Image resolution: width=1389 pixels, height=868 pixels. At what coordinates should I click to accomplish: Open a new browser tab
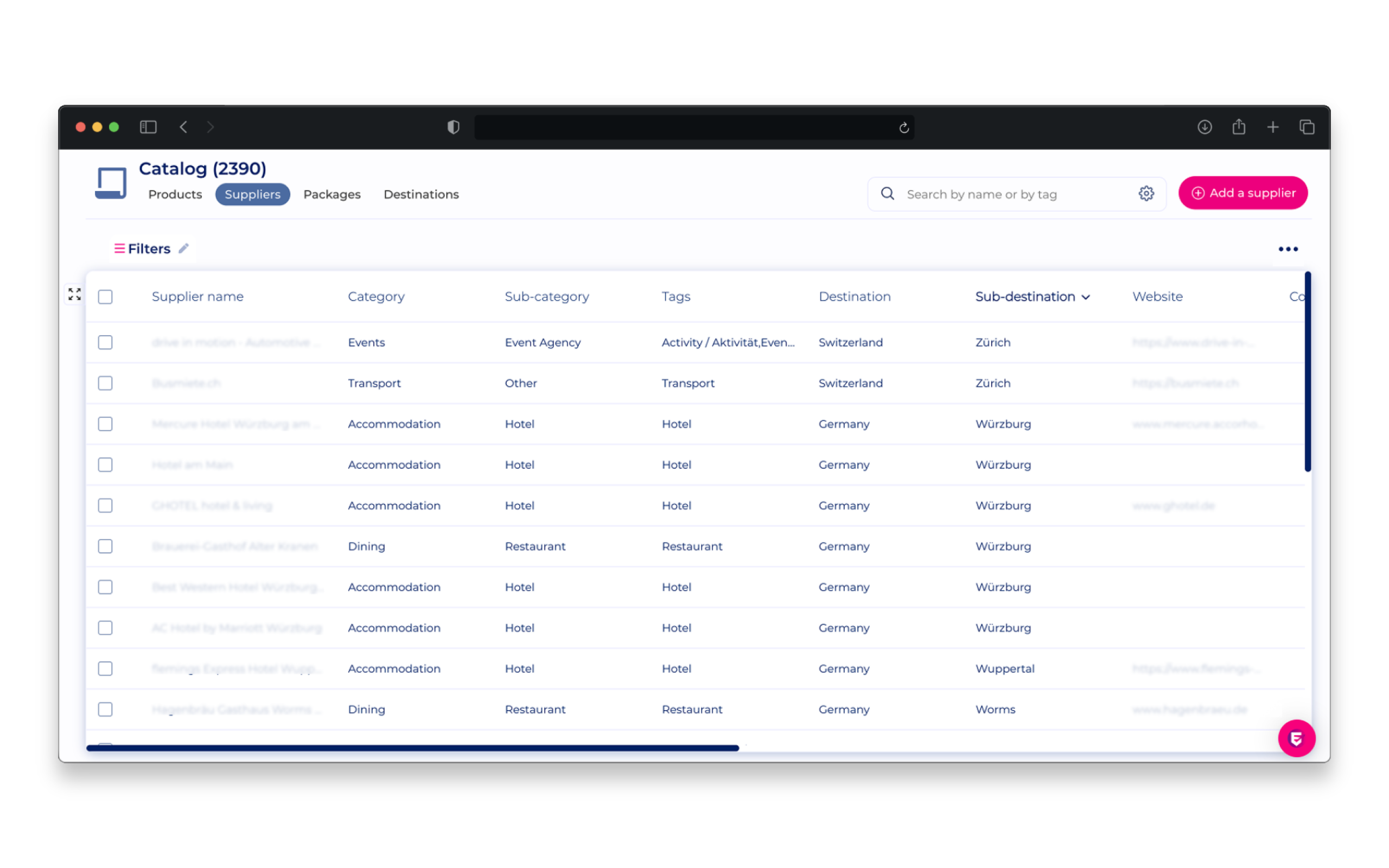coord(1272,127)
